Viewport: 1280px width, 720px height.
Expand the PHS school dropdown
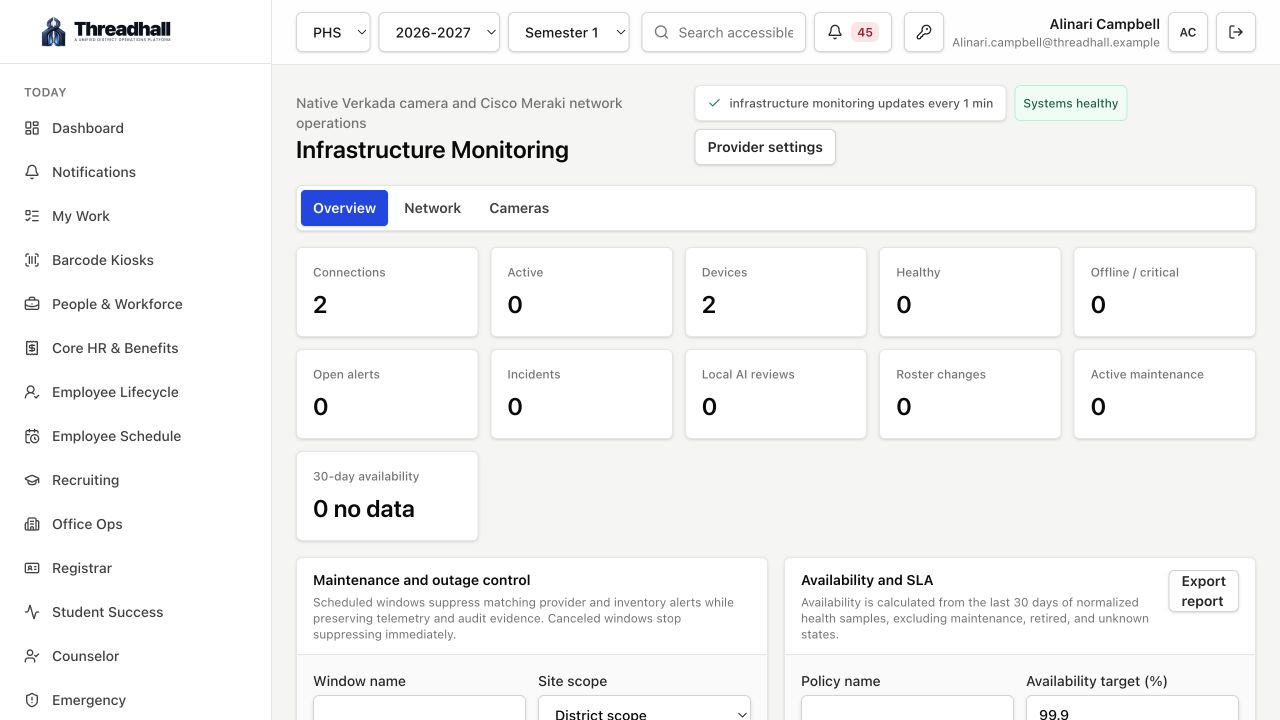(x=333, y=32)
